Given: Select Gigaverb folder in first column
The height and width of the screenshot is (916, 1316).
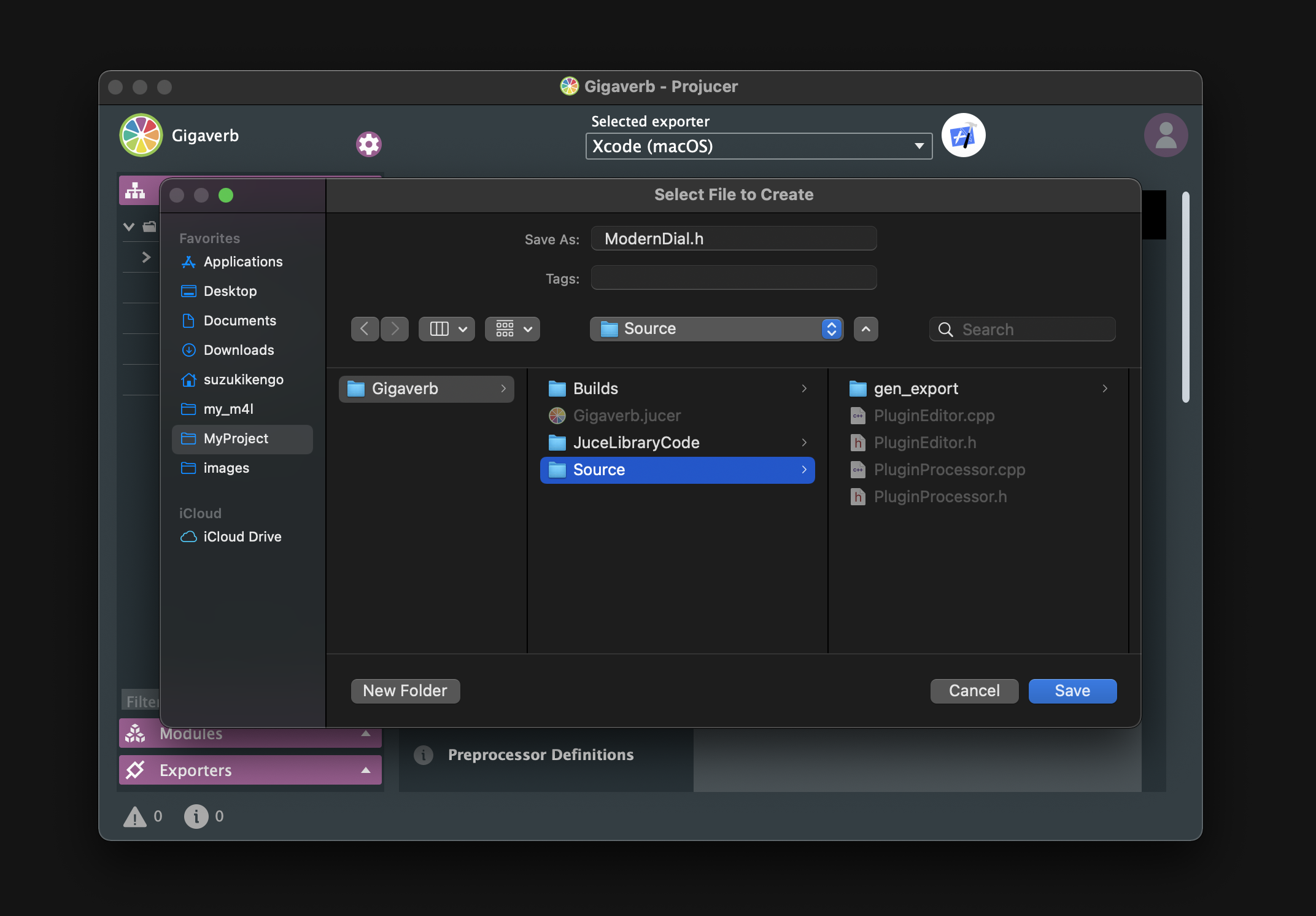Looking at the screenshot, I should click(427, 389).
